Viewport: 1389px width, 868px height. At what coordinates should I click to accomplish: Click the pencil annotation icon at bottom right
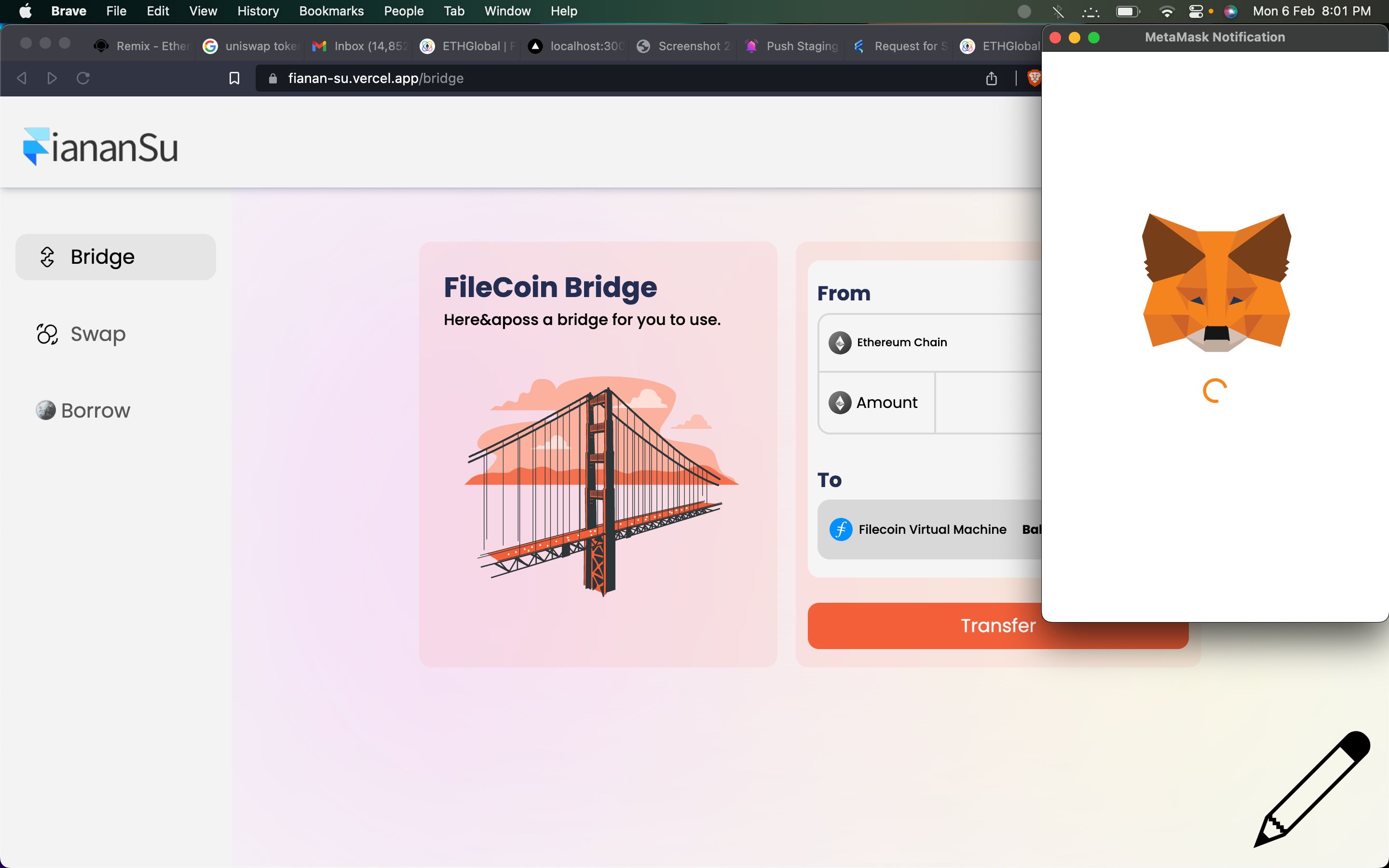click(x=1311, y=789)
